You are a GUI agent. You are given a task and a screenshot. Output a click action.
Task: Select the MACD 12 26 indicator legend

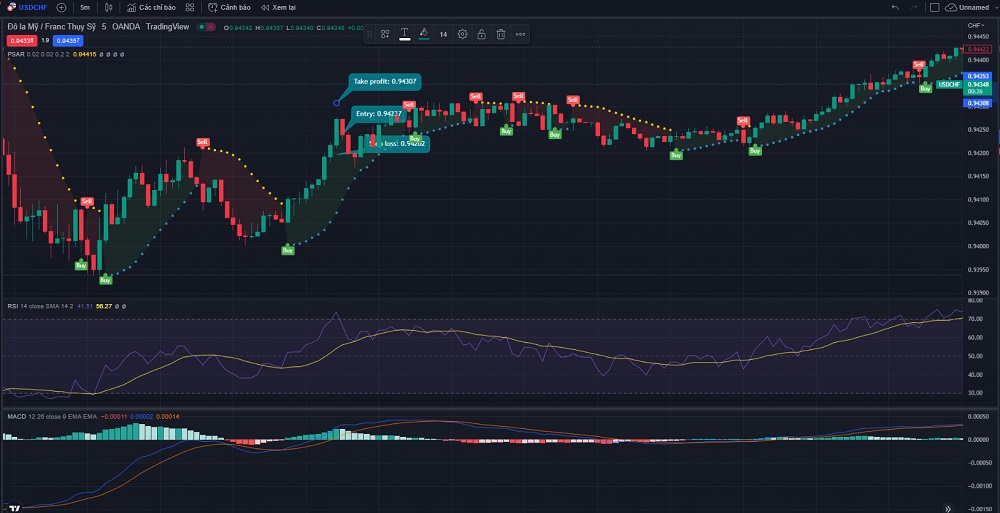click(93, 417)
